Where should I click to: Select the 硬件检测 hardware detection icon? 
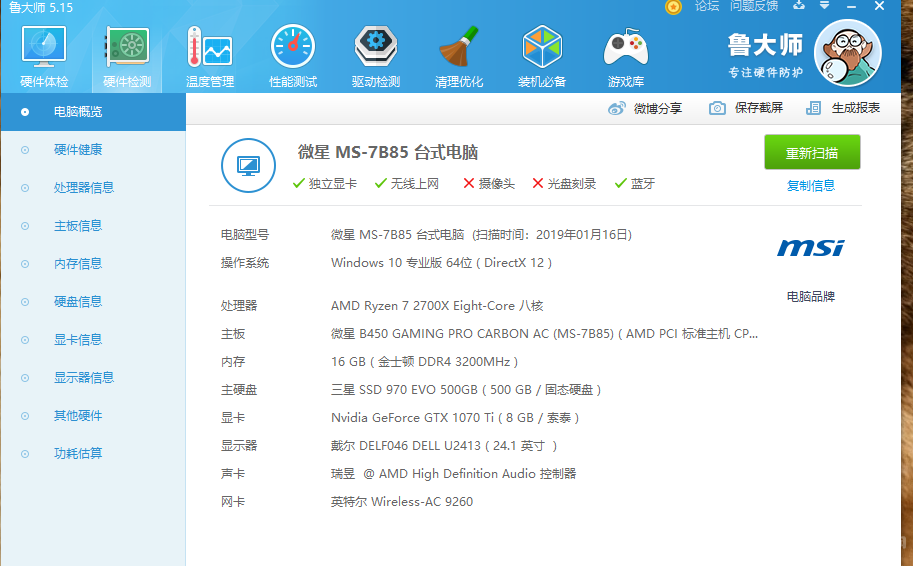[127, 57]
